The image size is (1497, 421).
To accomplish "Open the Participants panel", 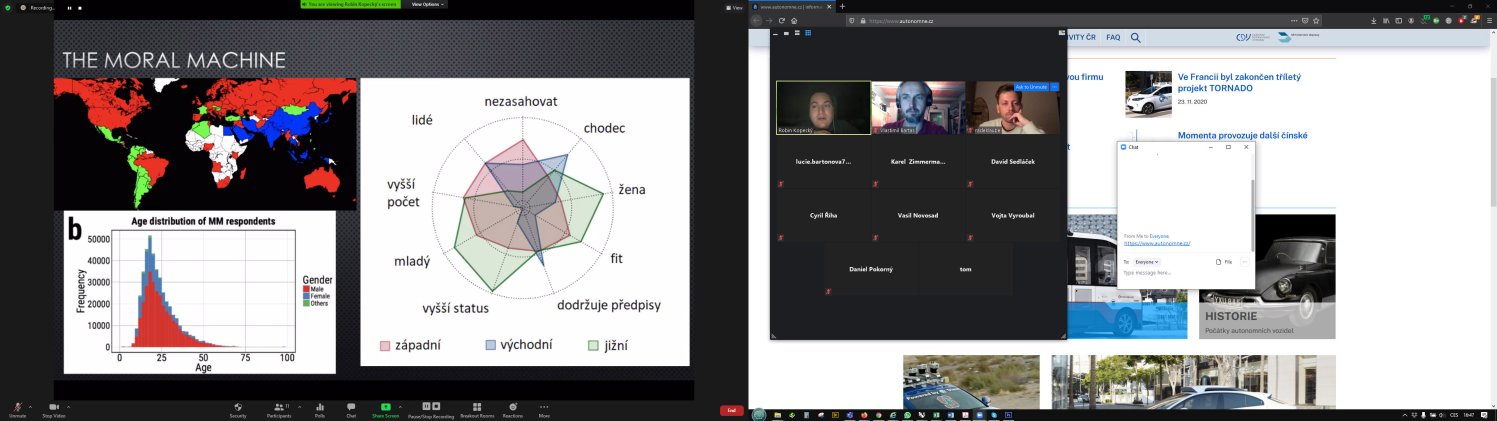I will pos(279,406).
